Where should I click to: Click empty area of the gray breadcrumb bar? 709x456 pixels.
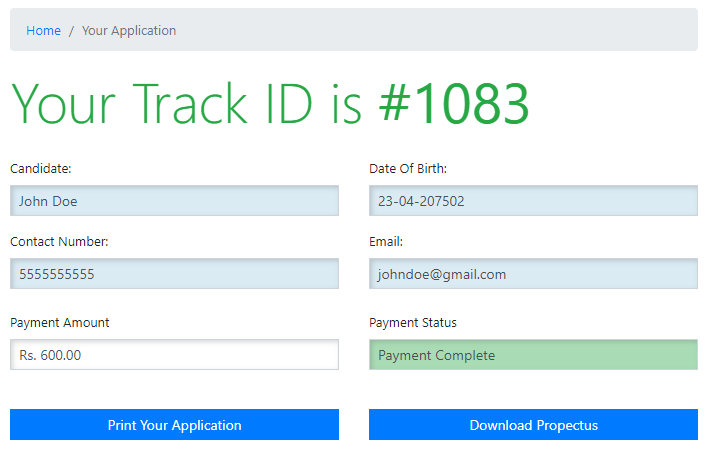tap(450, 31)
